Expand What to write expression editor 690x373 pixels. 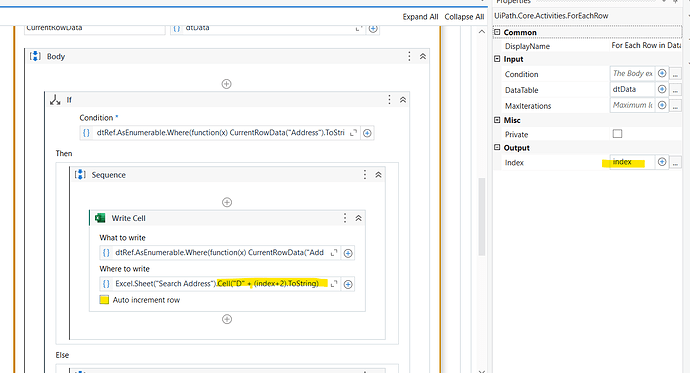pyautogui.click(x=334, y=252)
